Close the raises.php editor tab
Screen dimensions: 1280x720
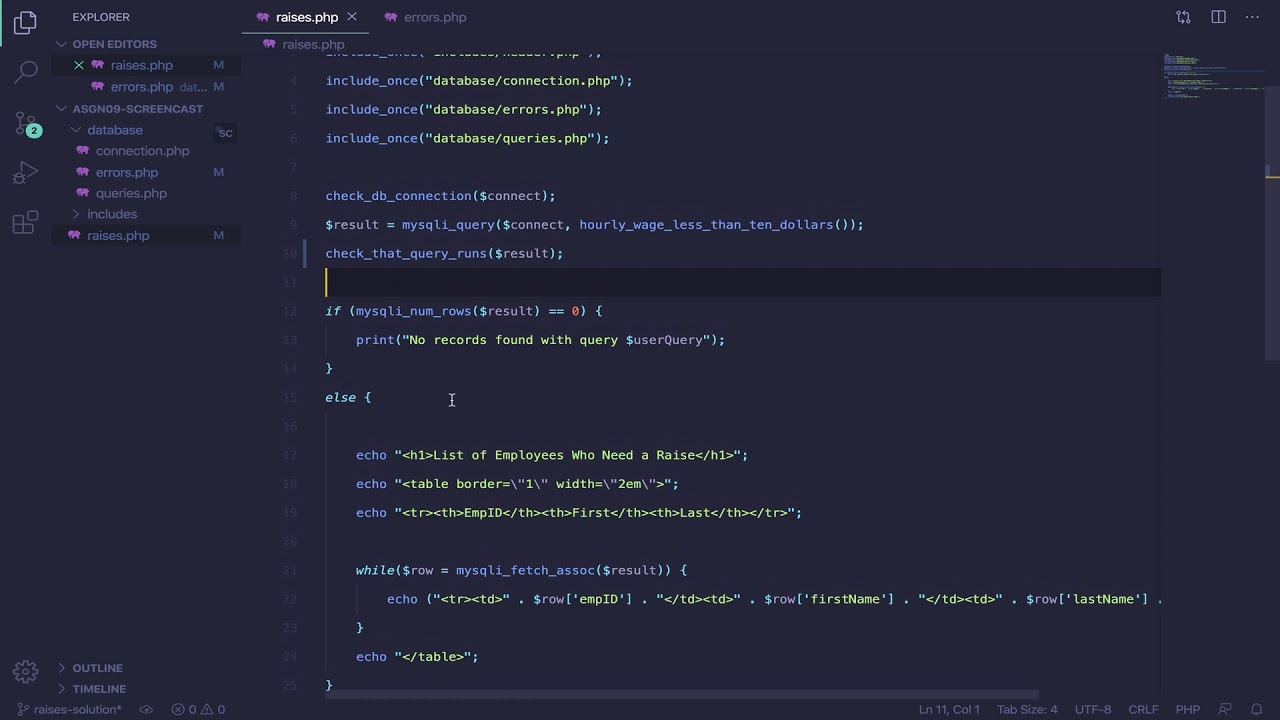point(352,17)
